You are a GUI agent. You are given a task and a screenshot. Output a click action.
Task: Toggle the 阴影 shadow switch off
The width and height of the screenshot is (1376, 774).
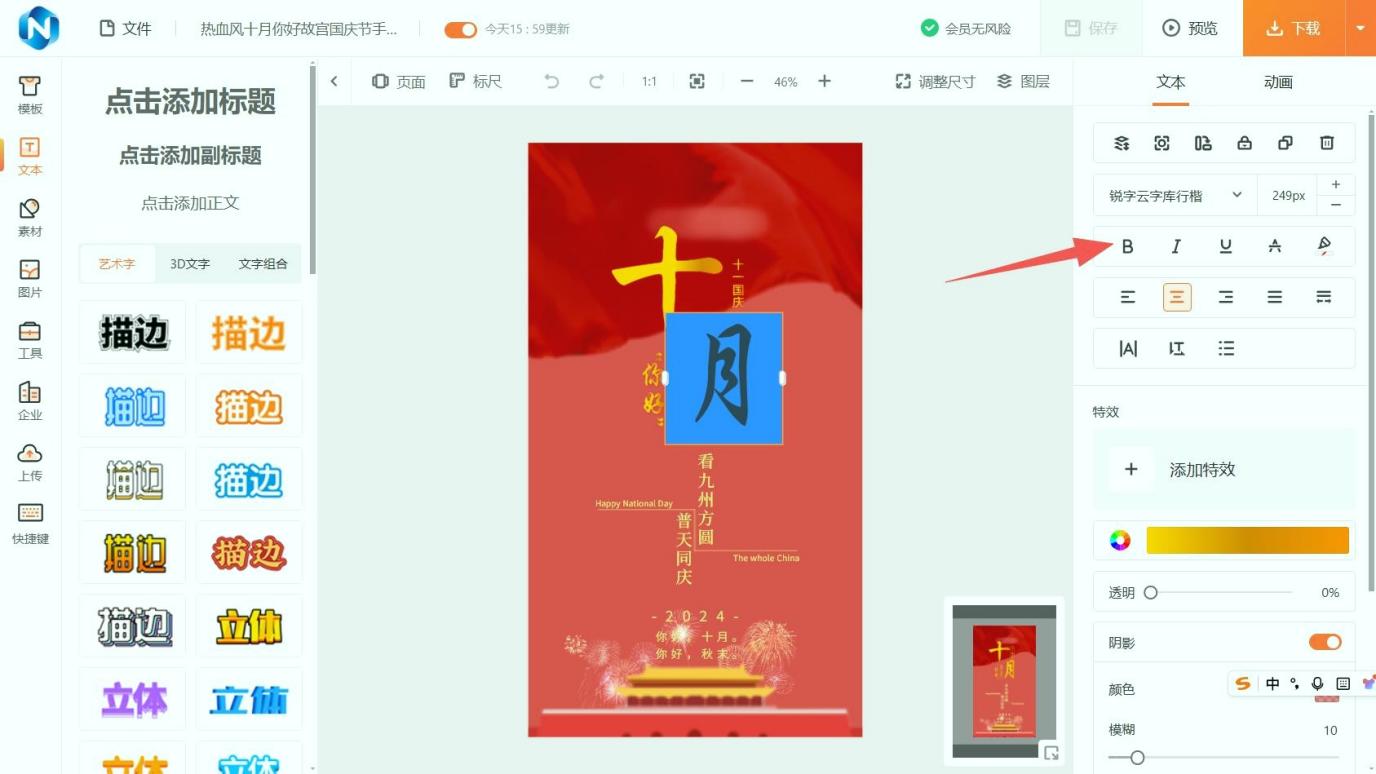[1325, 642]
